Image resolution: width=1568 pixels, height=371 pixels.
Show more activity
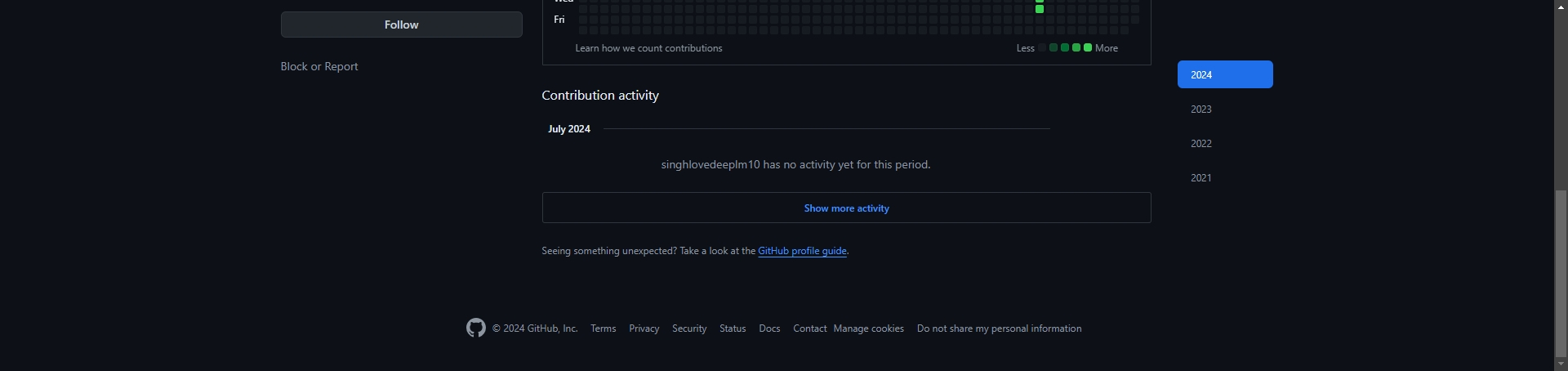pos(846,208)
